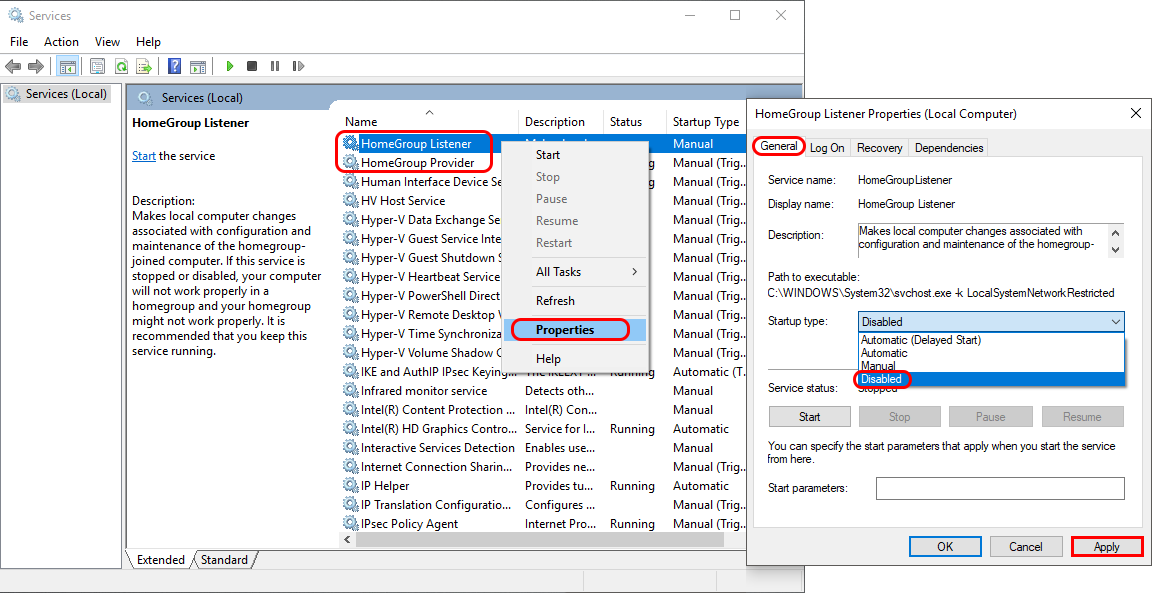Open the Properties toolbar icon
This screenshot has width=1152, height=593.
point(97,66)
